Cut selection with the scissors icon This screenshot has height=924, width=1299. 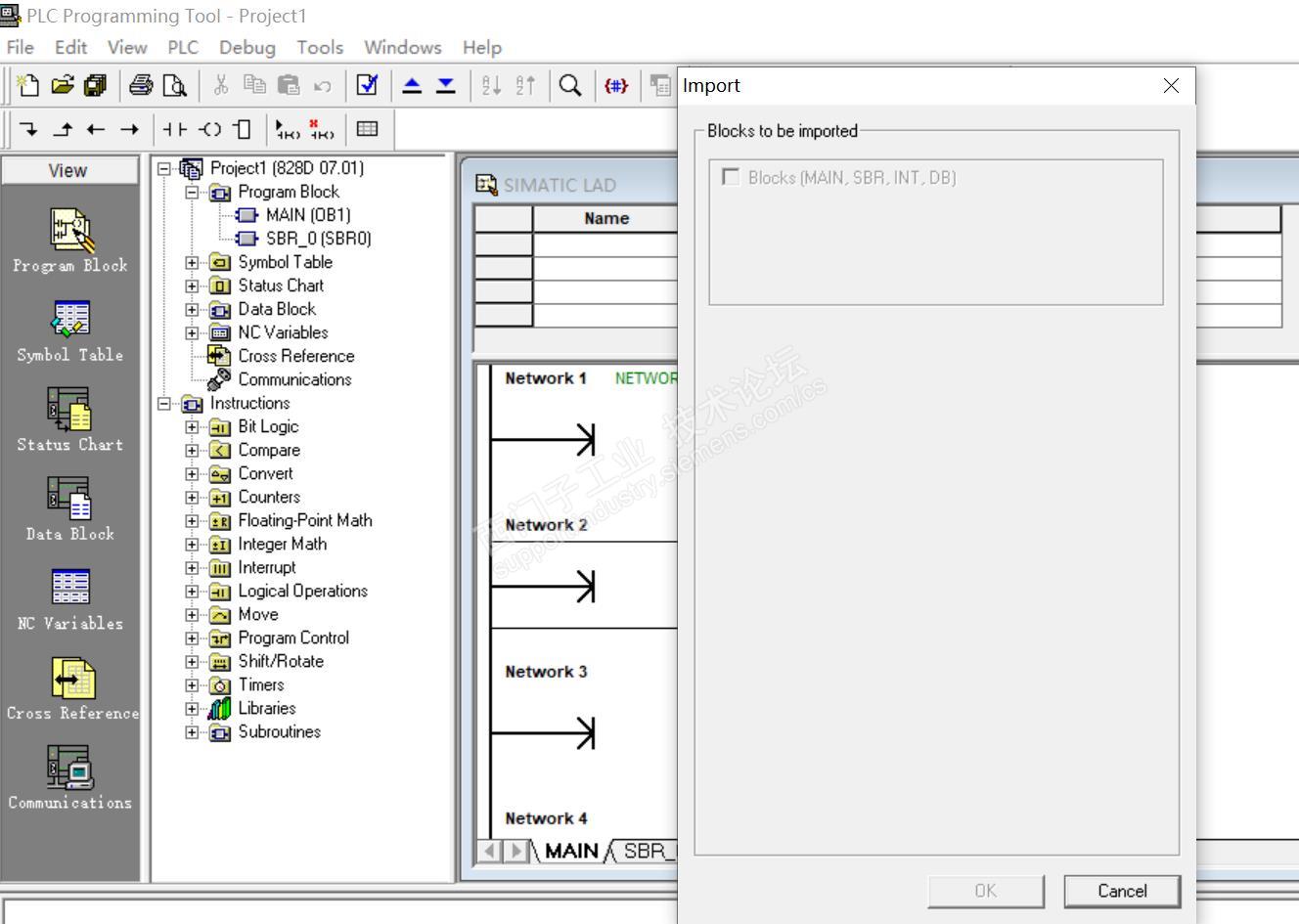221,86
